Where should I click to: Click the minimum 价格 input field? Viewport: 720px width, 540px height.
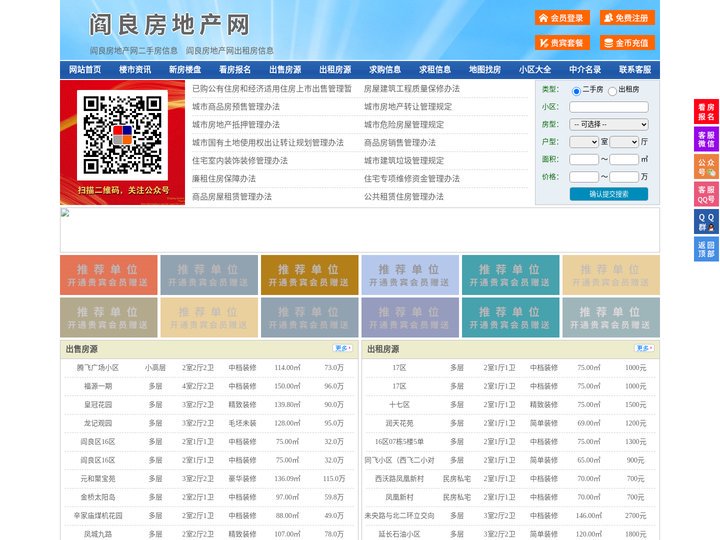(584, 177)
